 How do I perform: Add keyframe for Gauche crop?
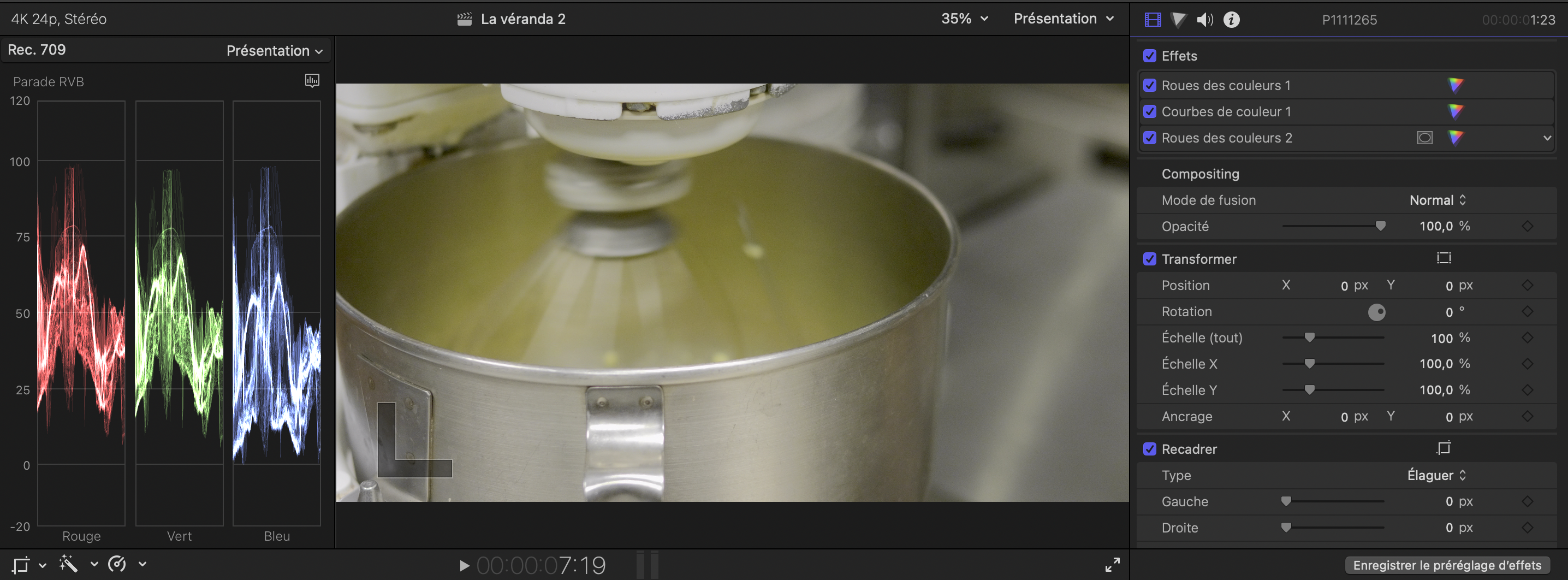[1527, 501]
